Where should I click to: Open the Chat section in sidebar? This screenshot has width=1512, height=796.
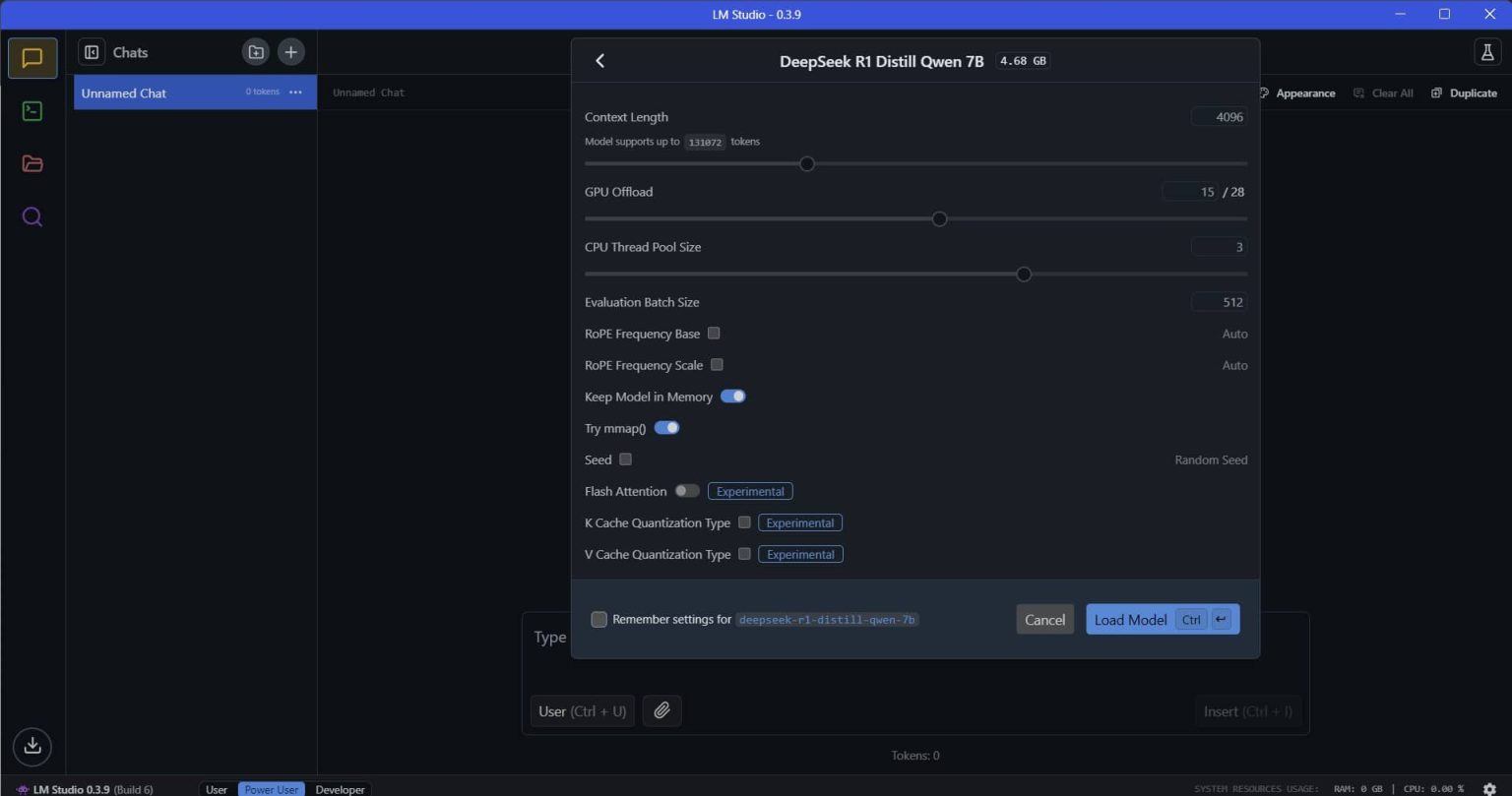click(32, 58)
